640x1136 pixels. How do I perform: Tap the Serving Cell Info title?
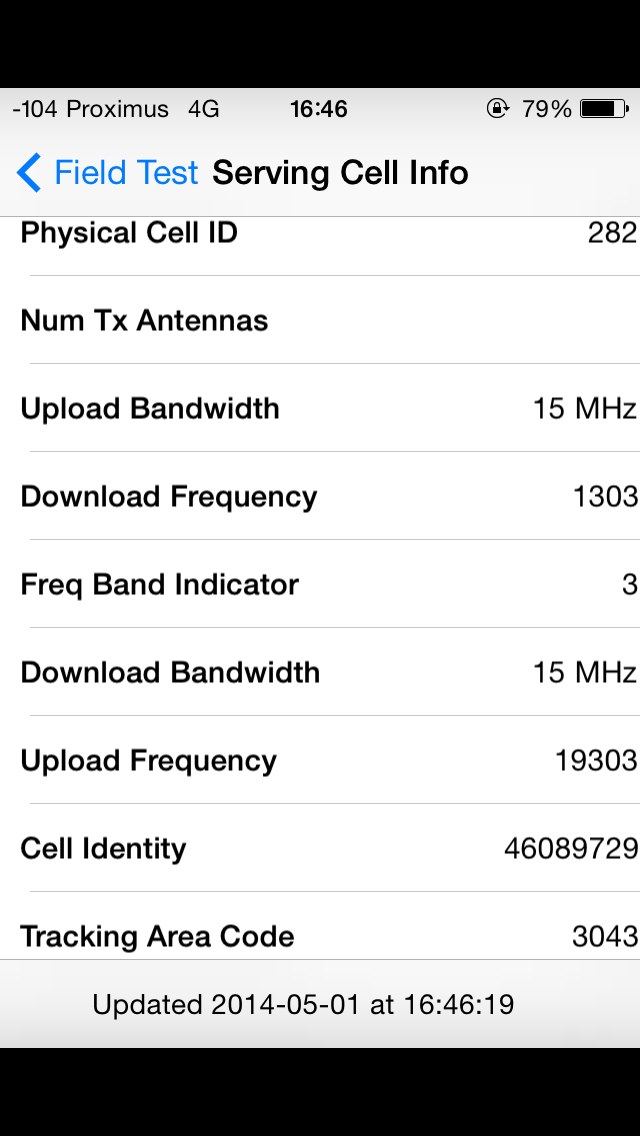(x=340, y=173)
